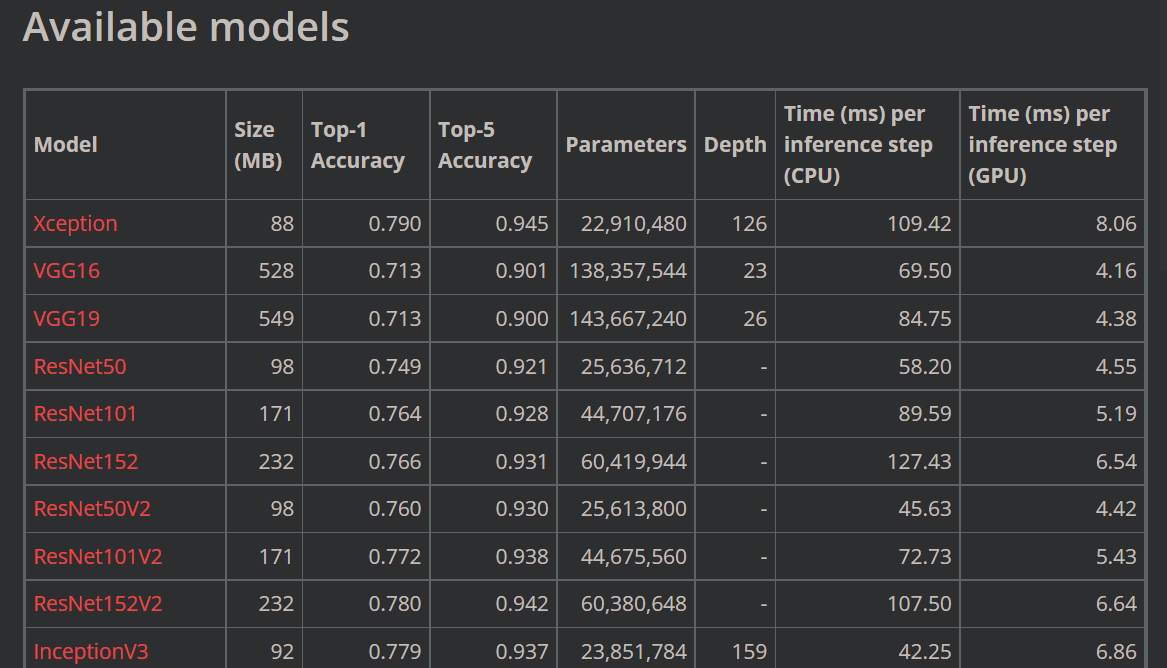Open the InceptionV3 model link

[91, 651]
